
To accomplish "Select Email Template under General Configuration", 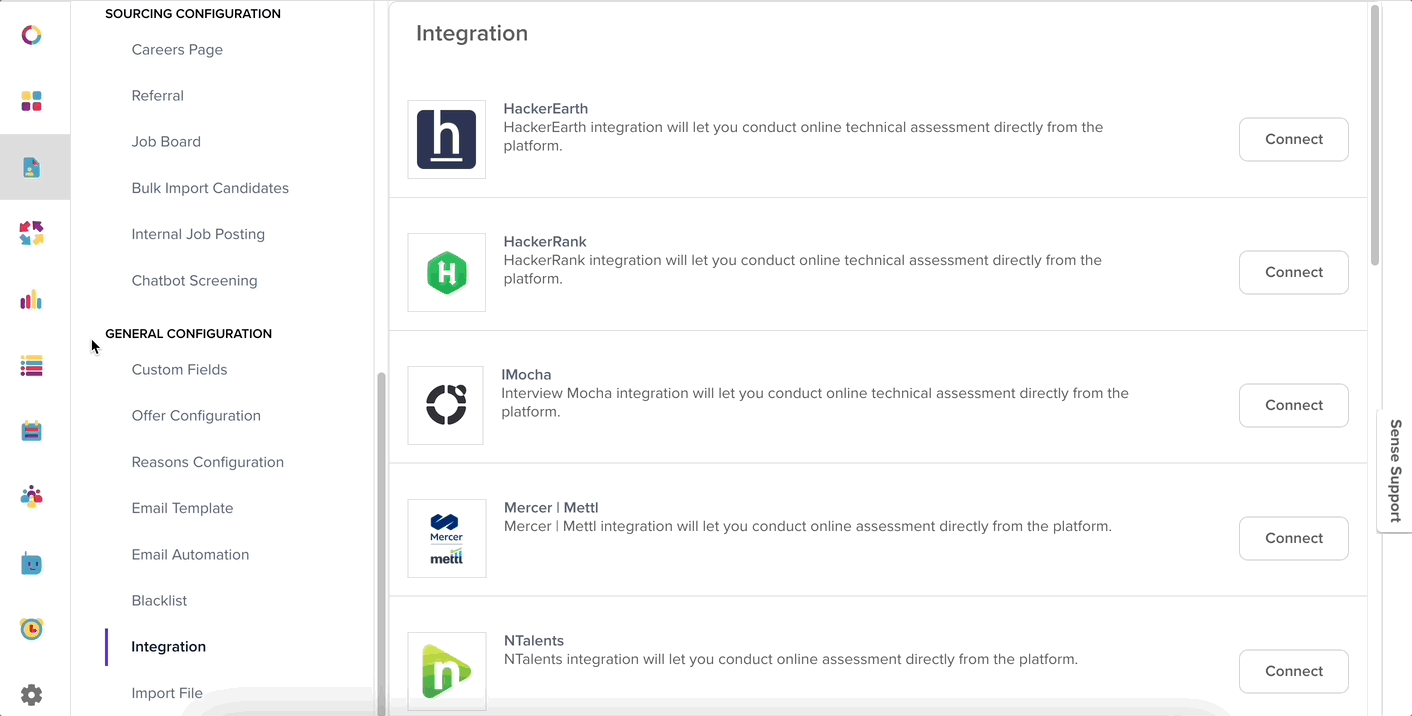I will click(x=182, y=508).
